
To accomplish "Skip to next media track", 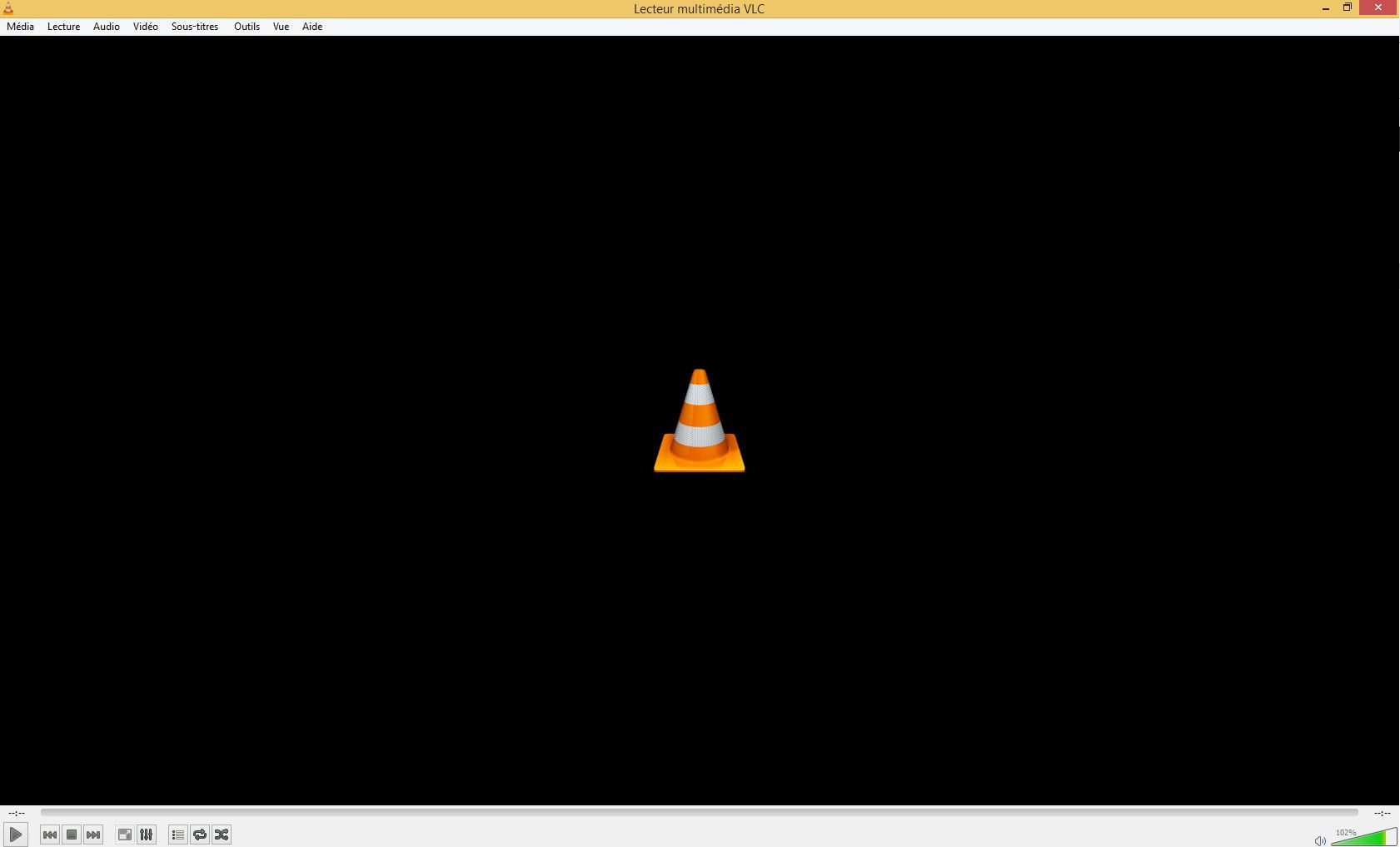I will (93, 835).
